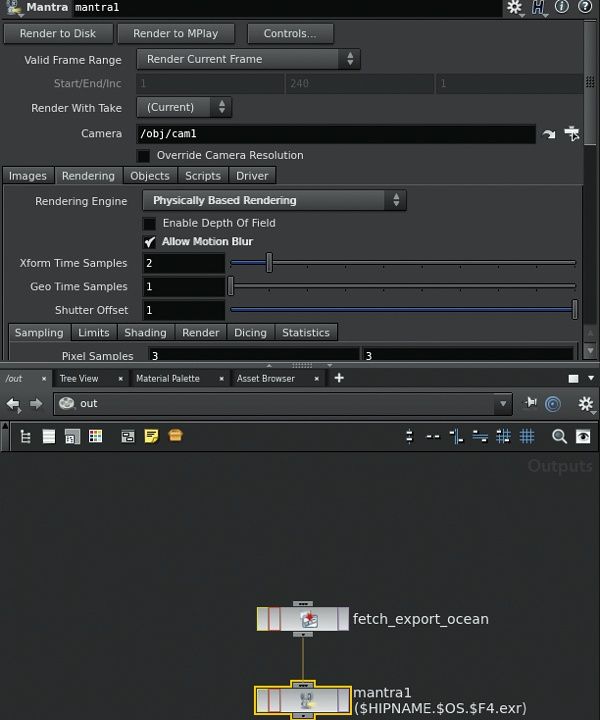Viewport: 600px width, 720px height.
Task: Open the camera operator chooser icon
Action: coord(572,133)
